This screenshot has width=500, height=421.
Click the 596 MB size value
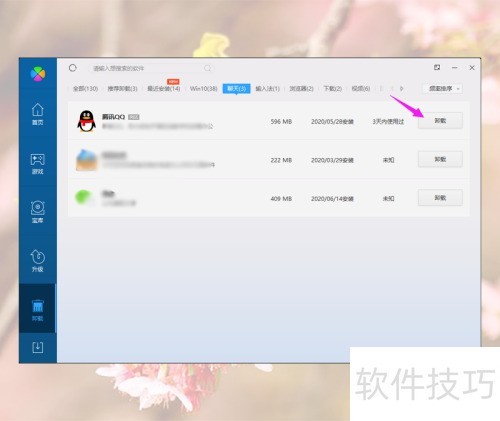[x=281, y=122]
